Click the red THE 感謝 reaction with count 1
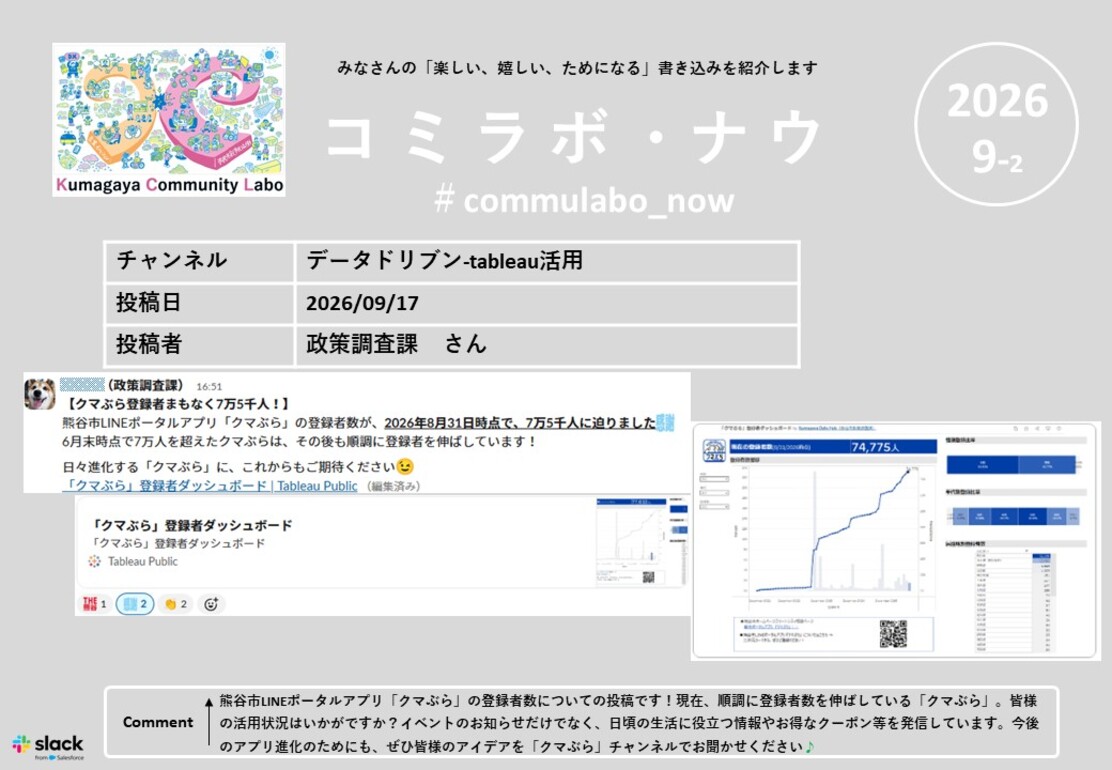Viewport: 1112px width, 770px height. pyautogui.click(x=94, y=604)
